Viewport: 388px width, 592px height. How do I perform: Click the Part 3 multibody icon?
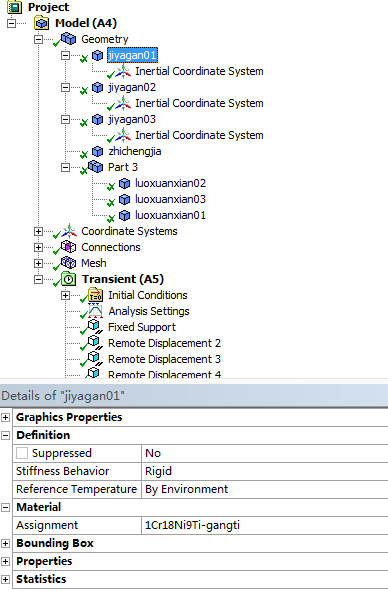[95, 166]
